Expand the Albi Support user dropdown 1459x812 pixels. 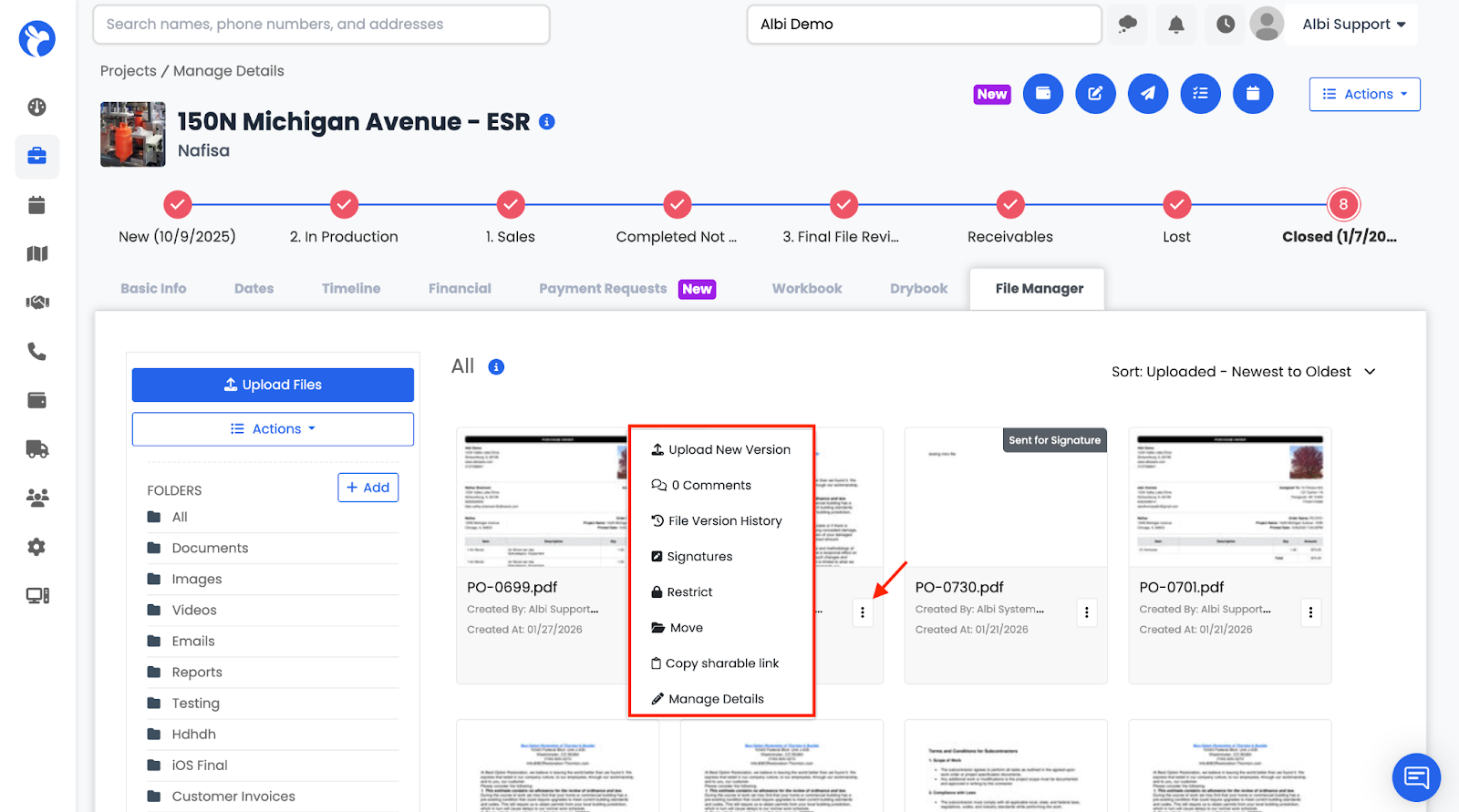pyautogui.click(x=1353, y=25)
